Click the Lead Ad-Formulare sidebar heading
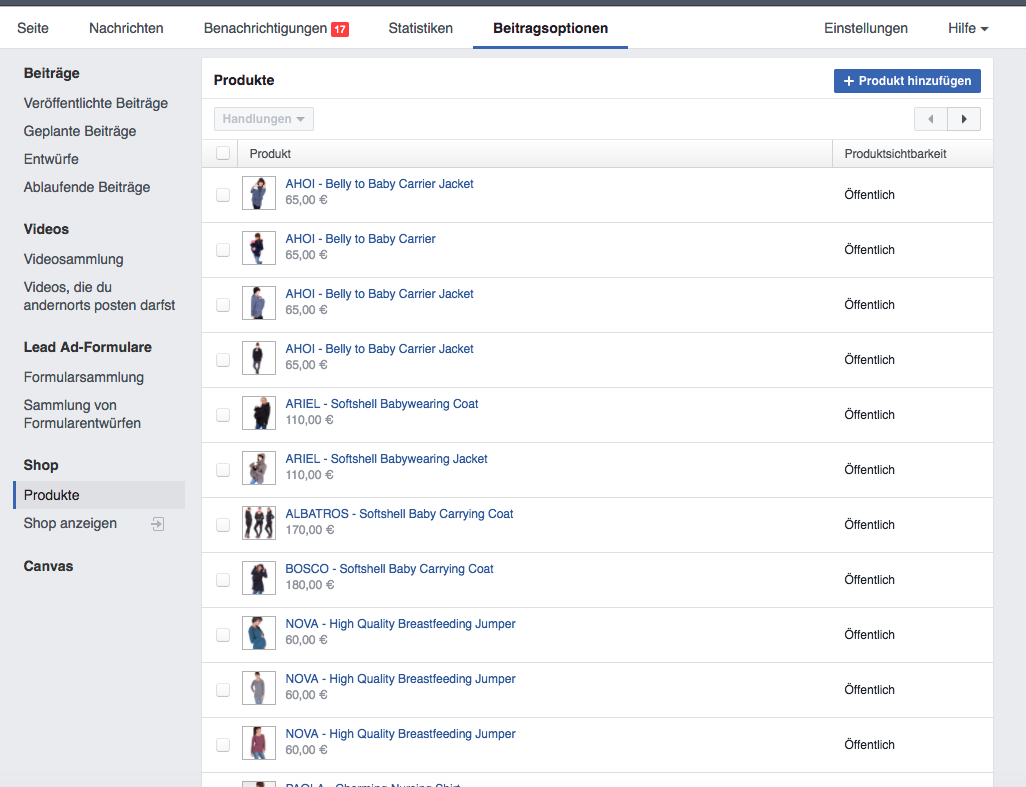The image size is (1026, 787). 88,347
